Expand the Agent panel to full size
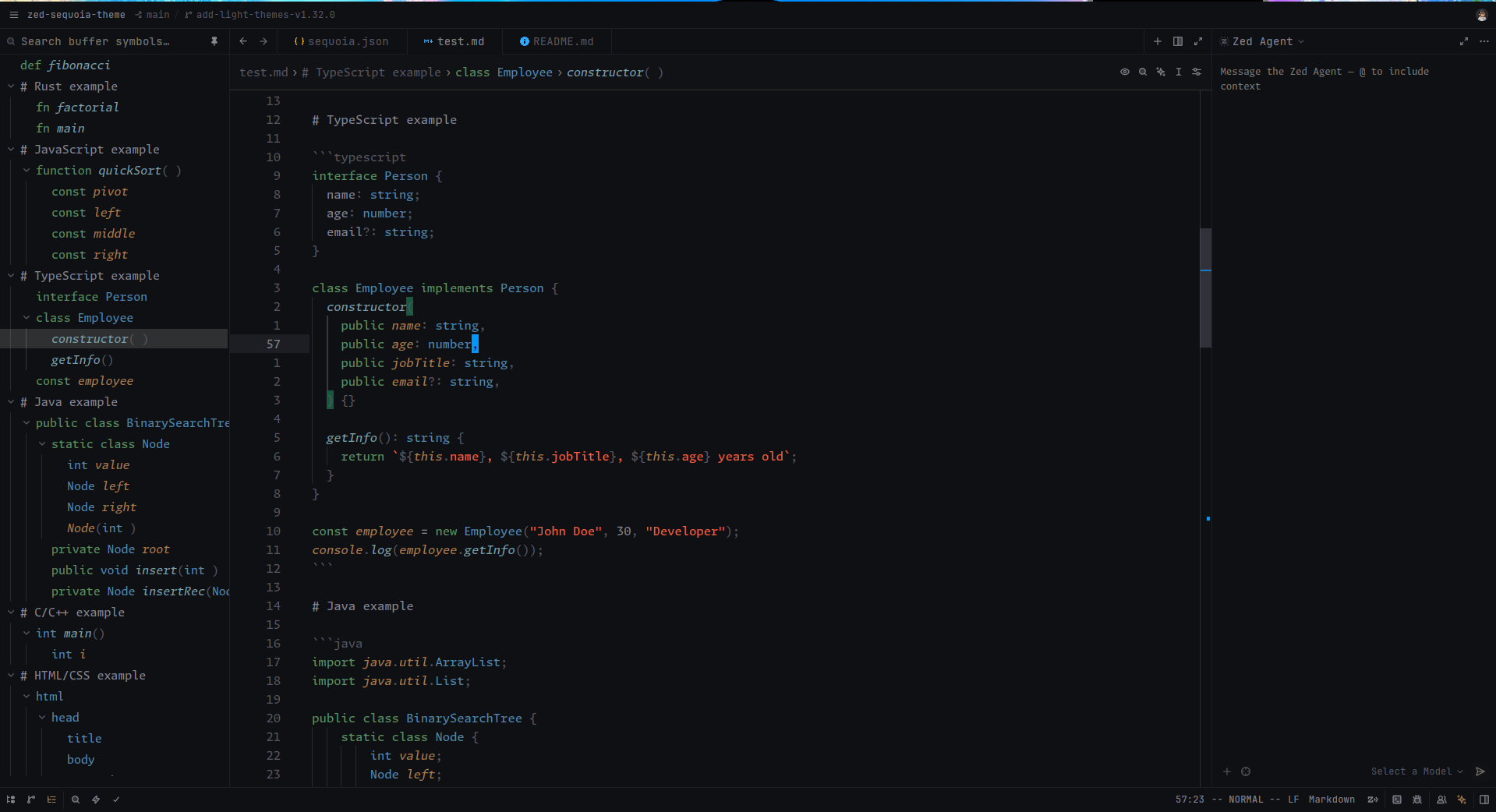 pos(1464,41)
